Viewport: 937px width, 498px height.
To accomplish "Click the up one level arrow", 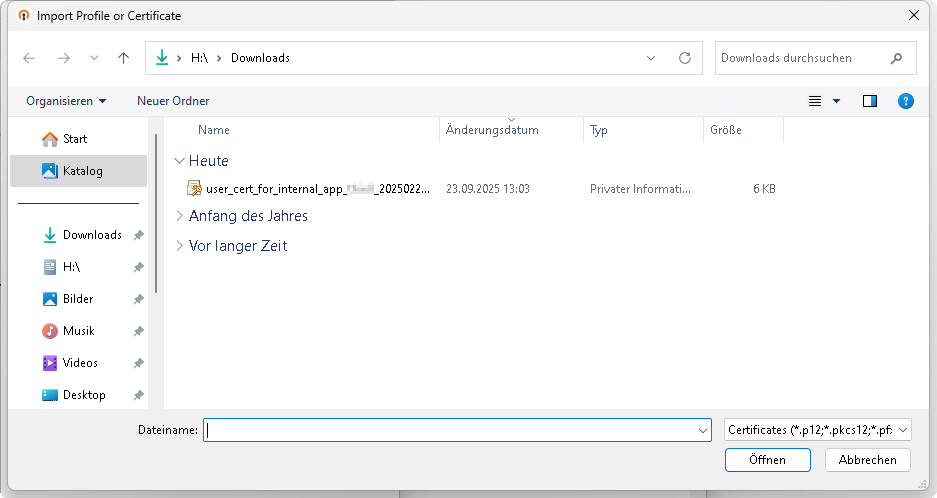I will pos(124,58).
